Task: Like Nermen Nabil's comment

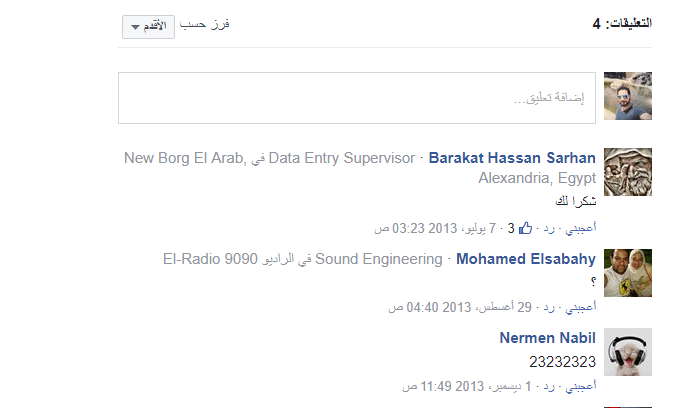Action: (x=581, y=385)
